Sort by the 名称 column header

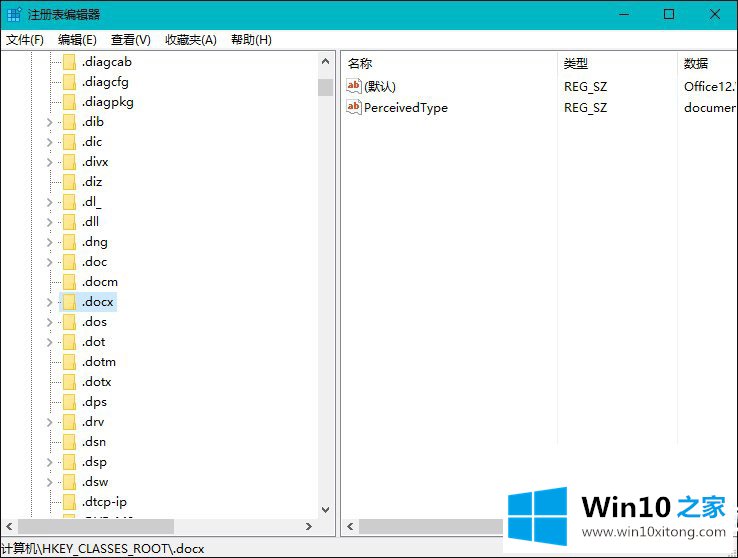tap(360, 63)
